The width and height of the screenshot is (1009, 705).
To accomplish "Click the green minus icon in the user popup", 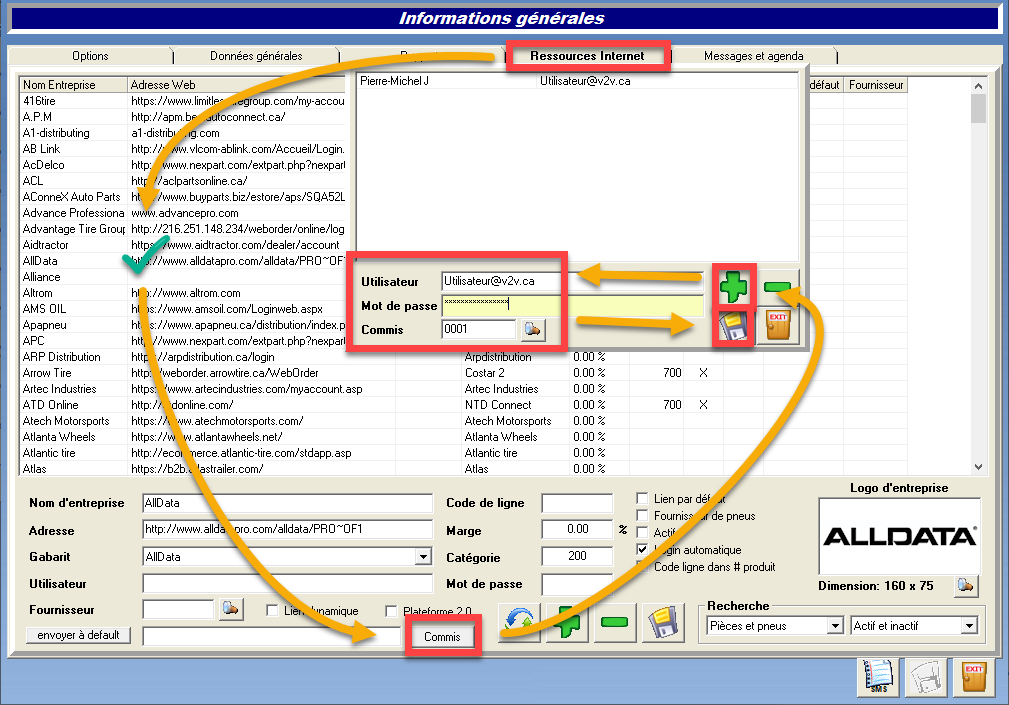I will 777,286.
